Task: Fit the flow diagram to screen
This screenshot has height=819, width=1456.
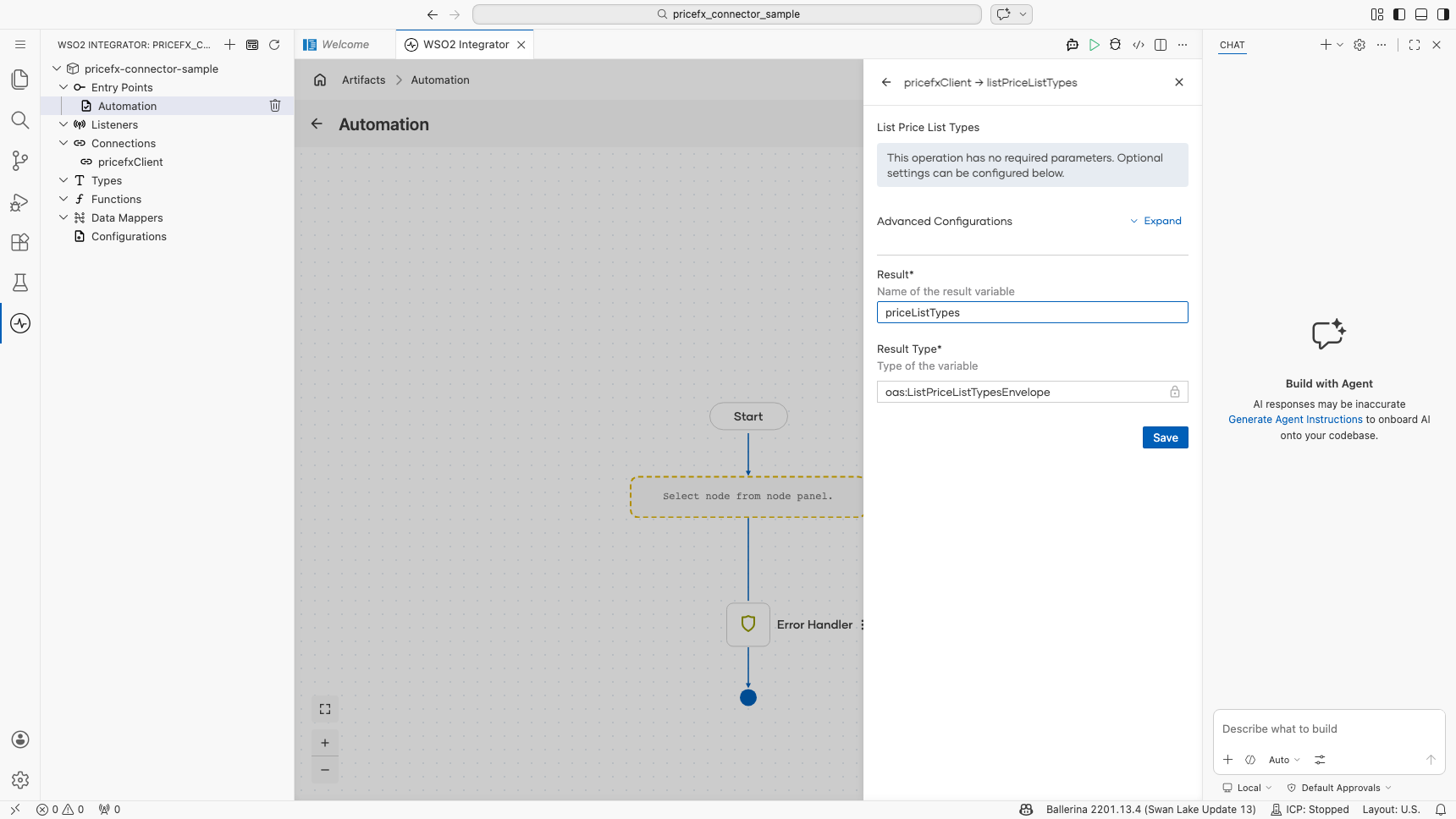Action: pos(325,710)
